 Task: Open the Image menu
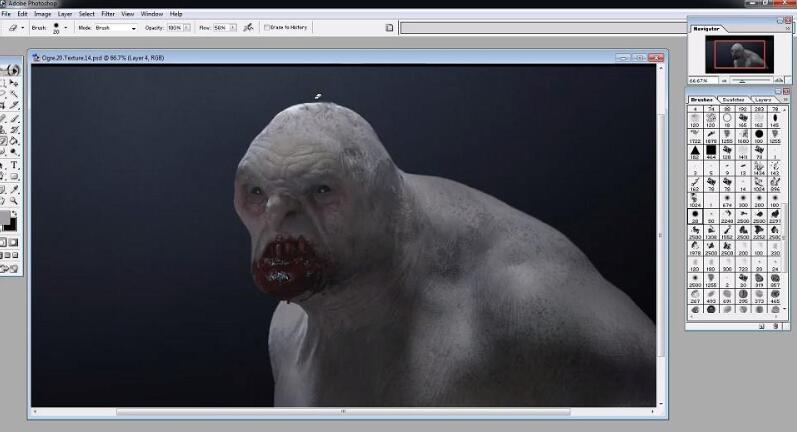click(43, 14)
